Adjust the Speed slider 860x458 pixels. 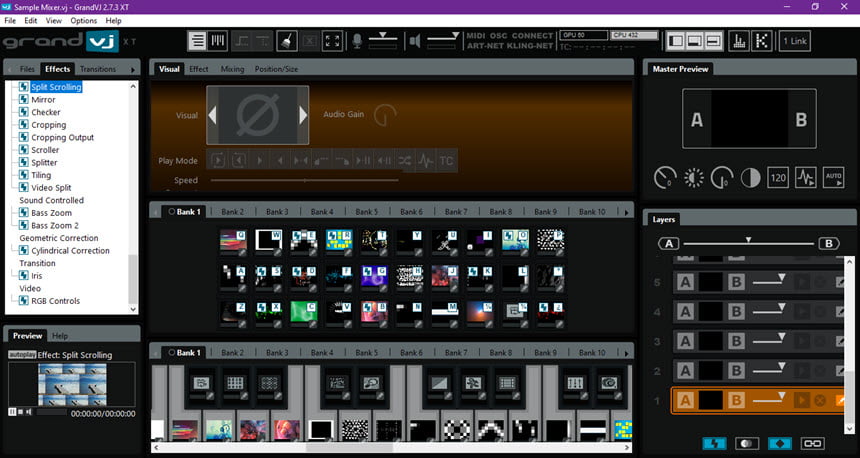click(x=305, y=180)
